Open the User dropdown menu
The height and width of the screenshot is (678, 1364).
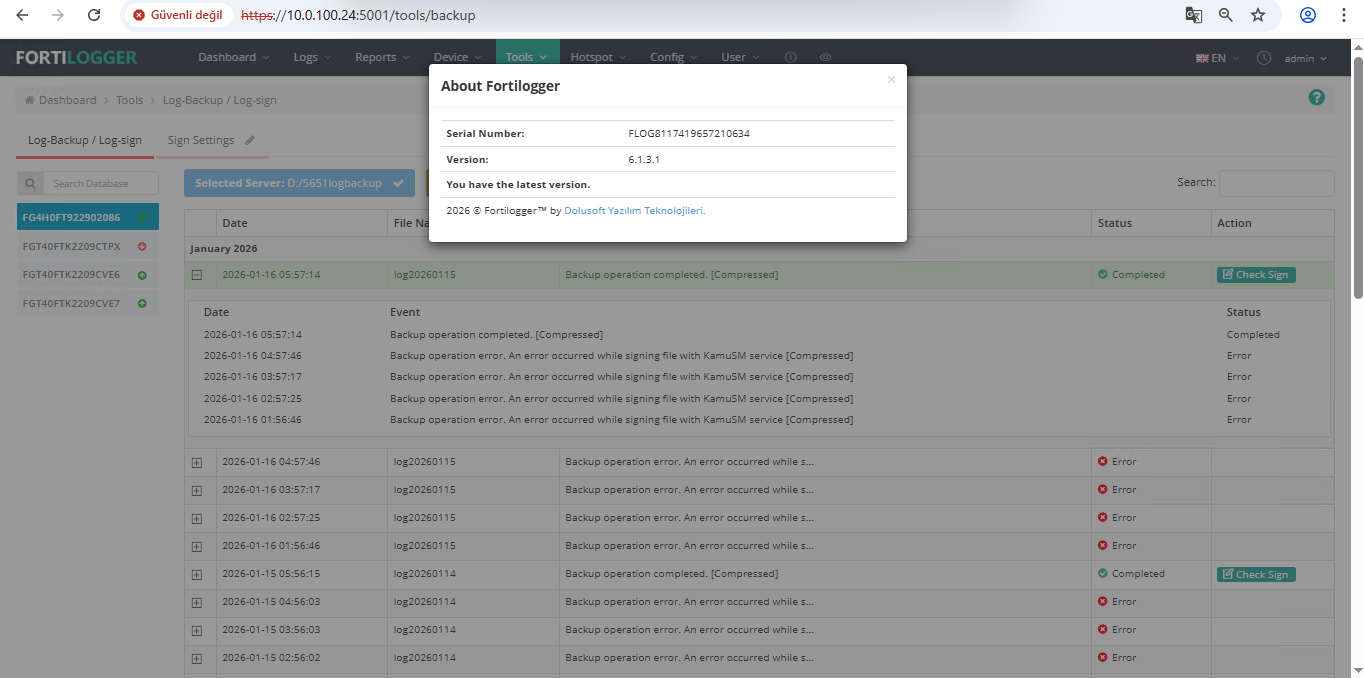pos(741,57)
